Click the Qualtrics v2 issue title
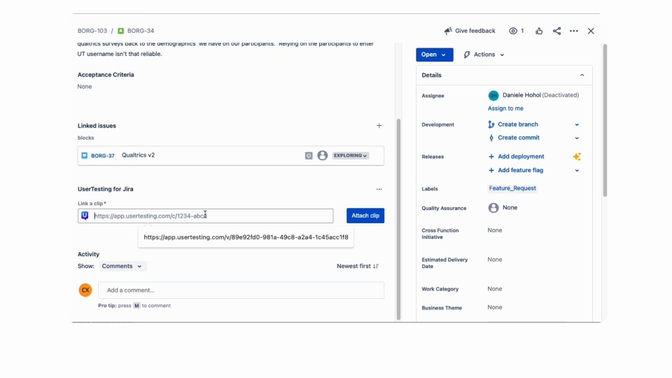Image resolution: width=672 pixels, height=378 pixels. (138, 155)
